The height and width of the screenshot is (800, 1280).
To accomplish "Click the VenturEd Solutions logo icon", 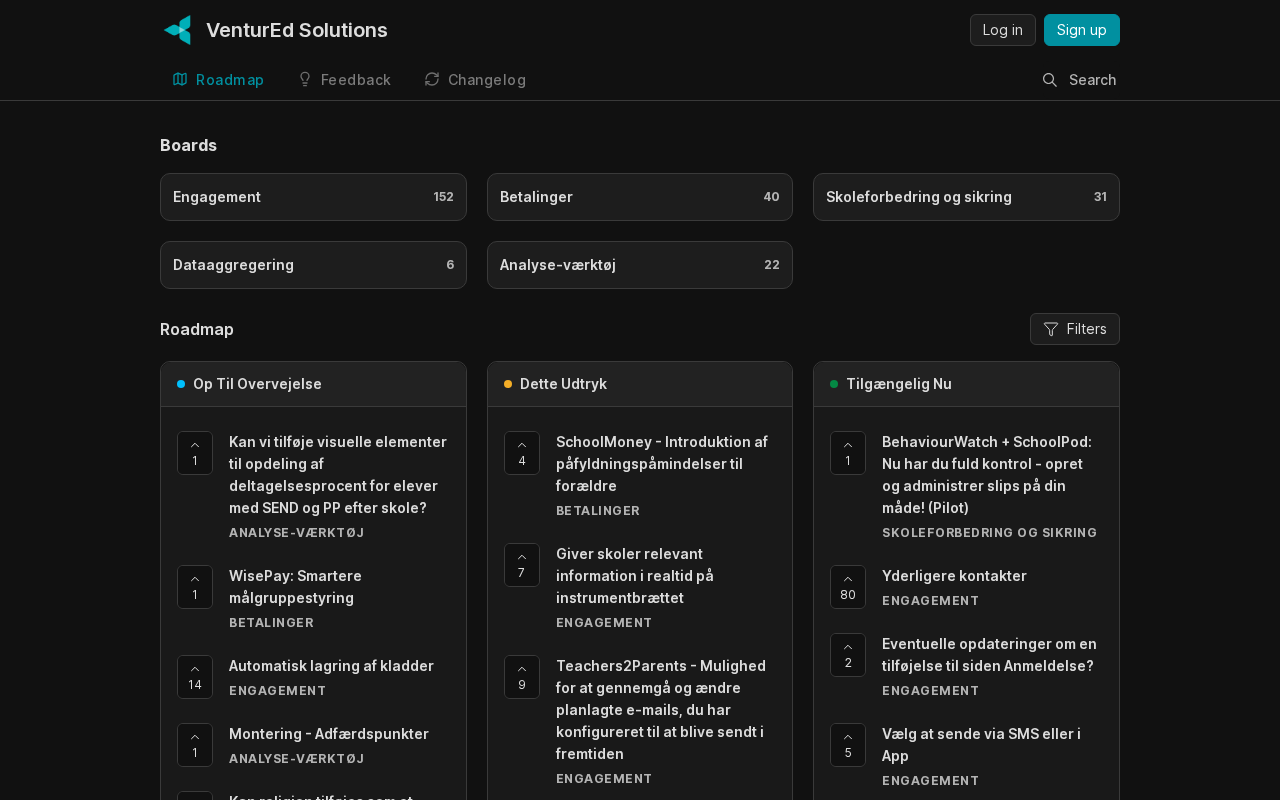I will tap(177, 30).
